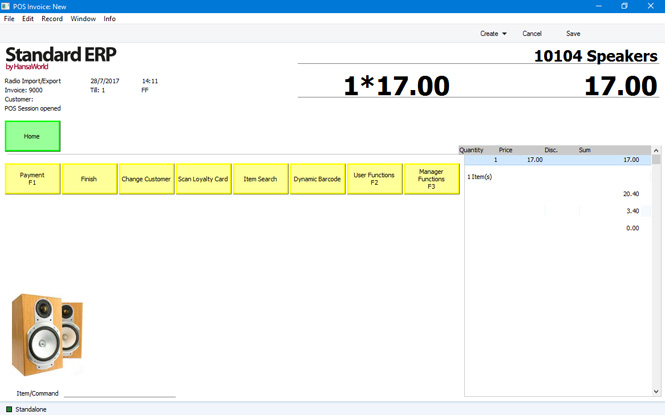665x415 pixels.
Task: Click the POS Session opened text
Action: [x=33, y=109]
